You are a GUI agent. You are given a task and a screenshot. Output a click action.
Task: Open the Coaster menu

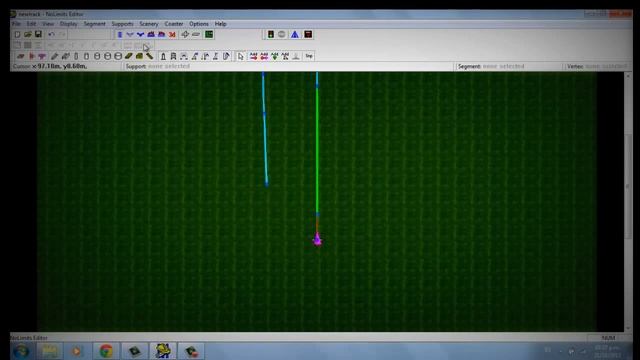(174, 24)
